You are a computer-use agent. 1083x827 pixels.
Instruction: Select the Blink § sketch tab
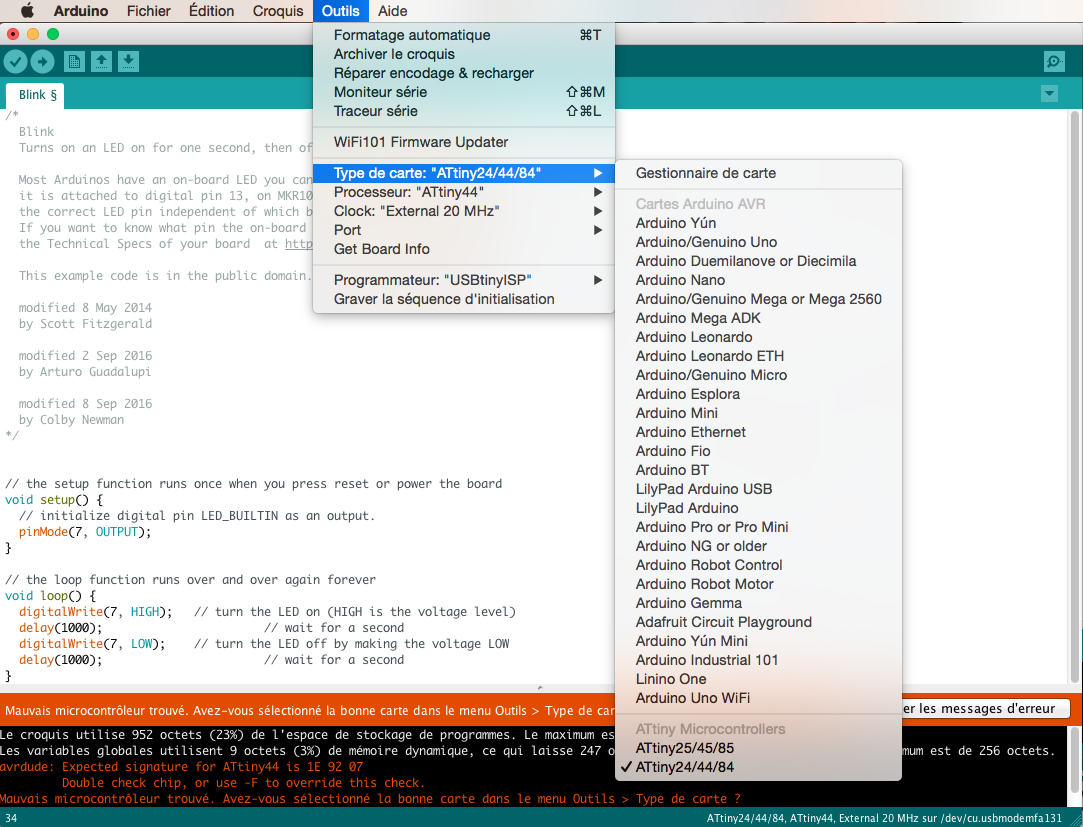(37, 95)
